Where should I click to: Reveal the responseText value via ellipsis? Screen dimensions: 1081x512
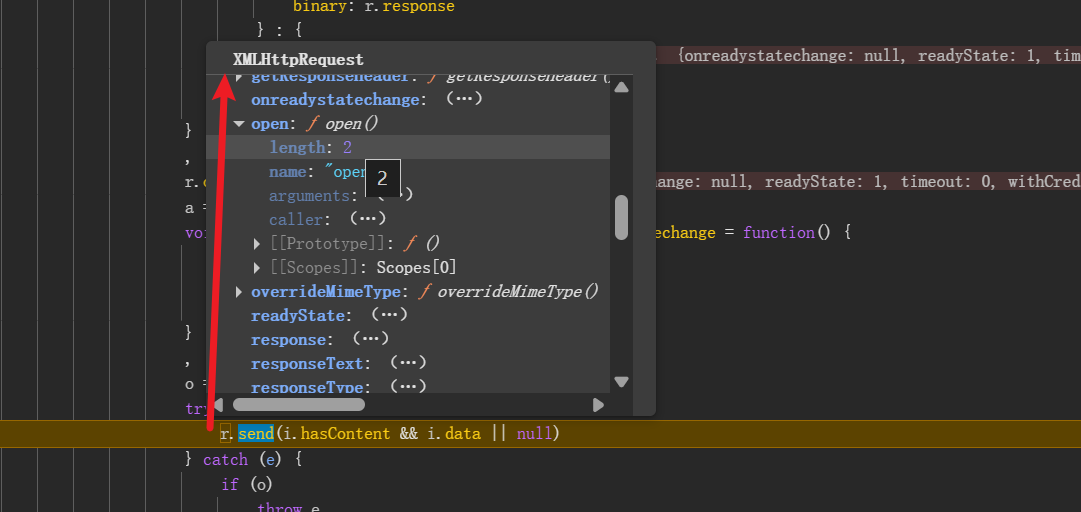click(408, 363)
